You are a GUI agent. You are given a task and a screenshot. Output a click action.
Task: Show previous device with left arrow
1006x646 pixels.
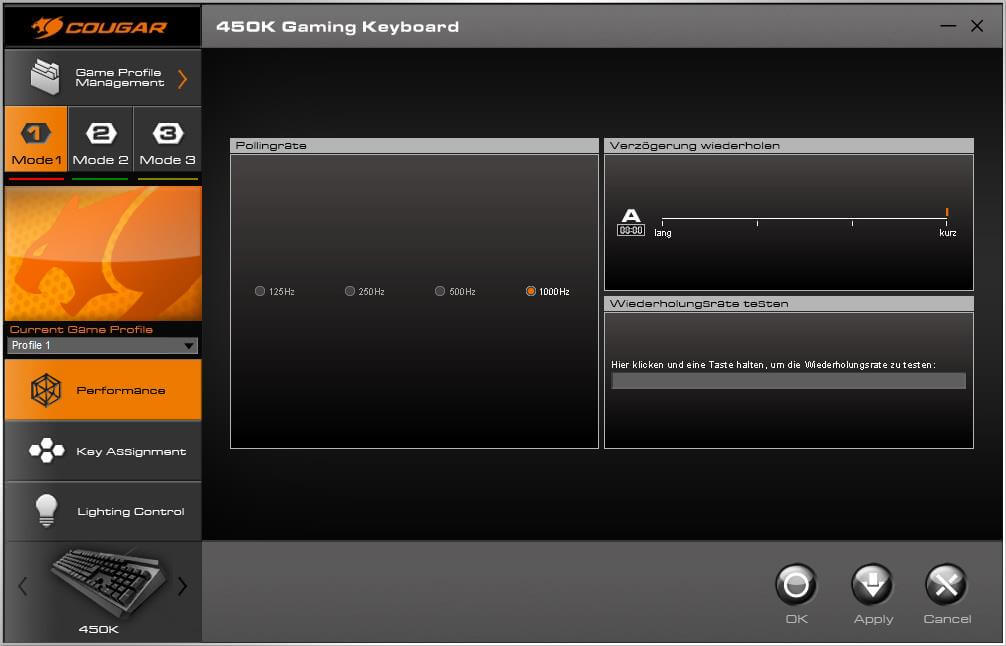(23, 587)
